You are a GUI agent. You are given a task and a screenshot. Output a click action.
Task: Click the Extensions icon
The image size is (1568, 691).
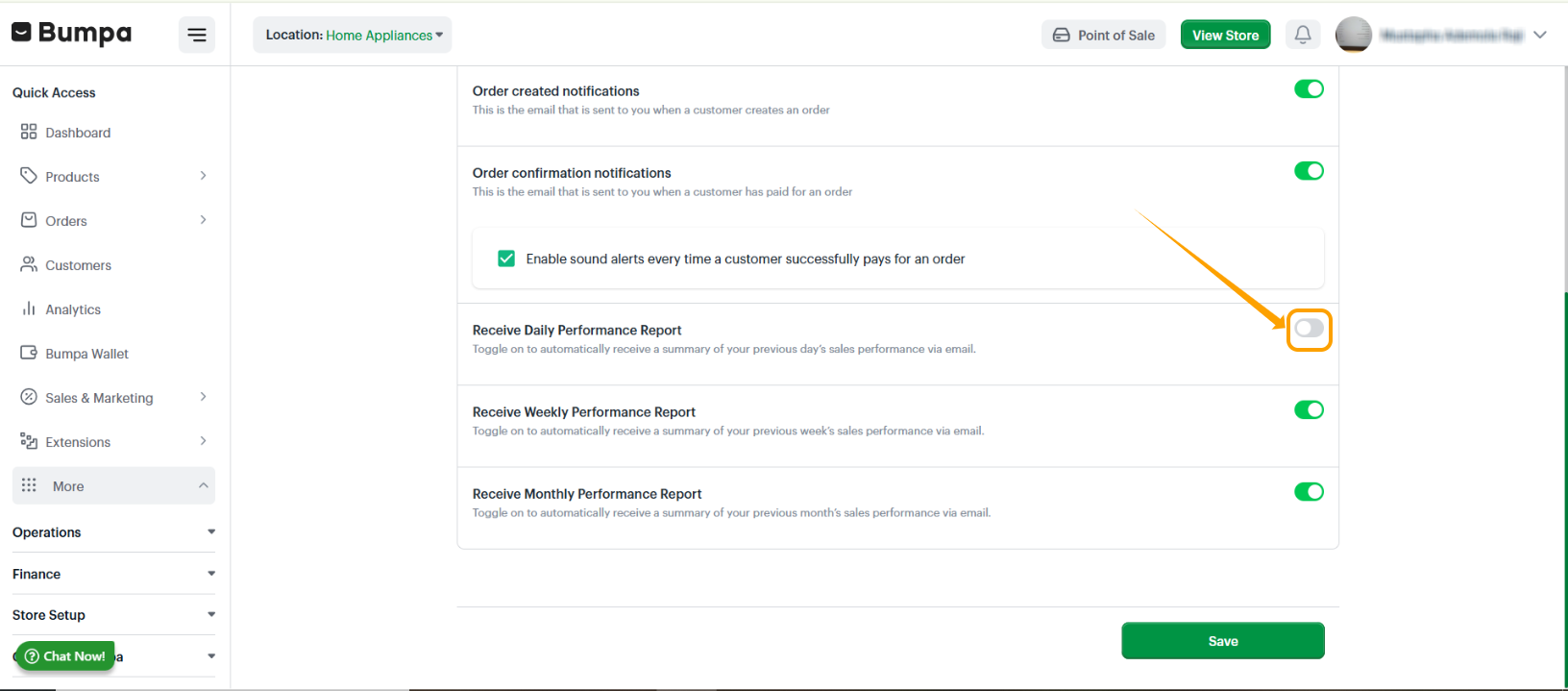tap(29, 441)
